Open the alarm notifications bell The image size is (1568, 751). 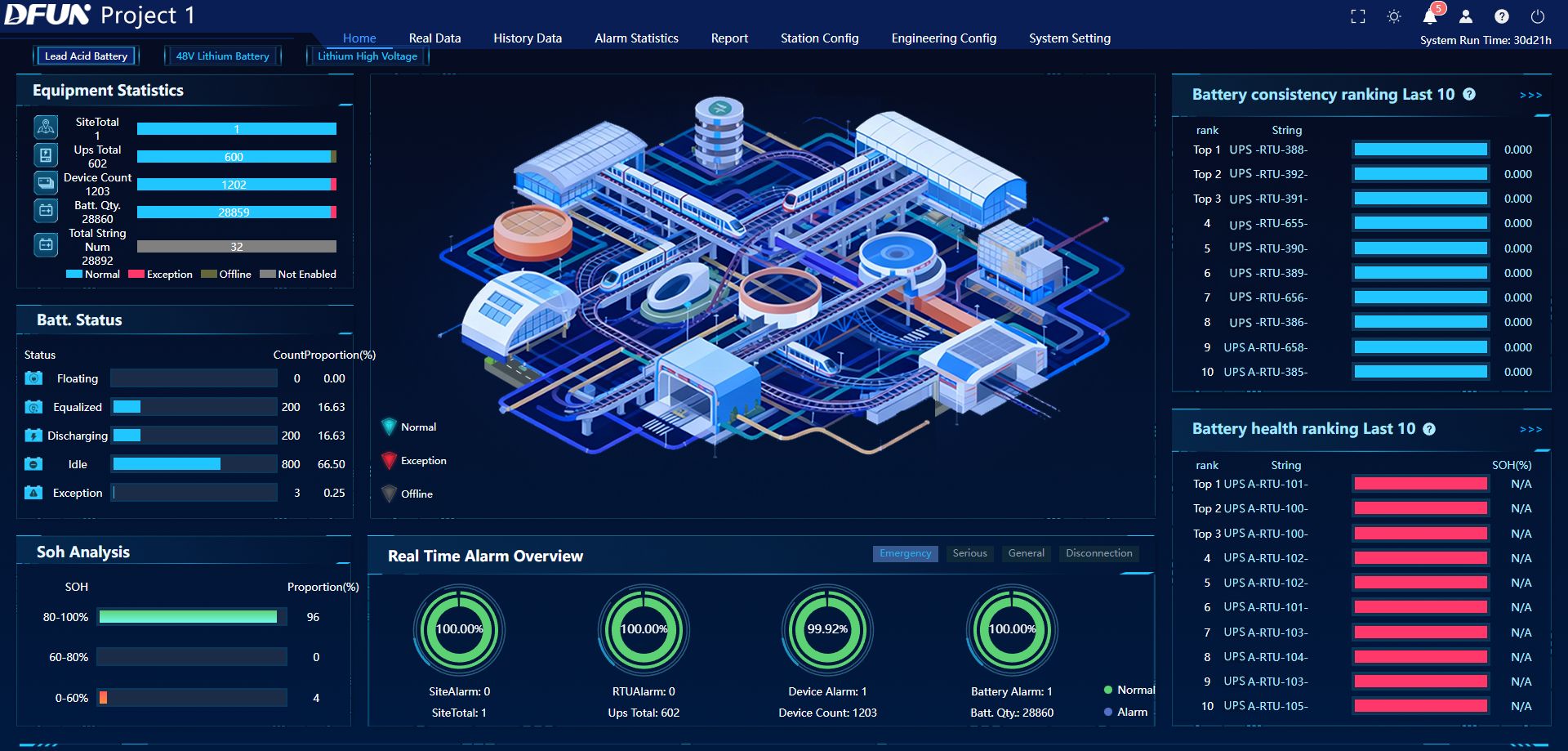pos(1430,16)
